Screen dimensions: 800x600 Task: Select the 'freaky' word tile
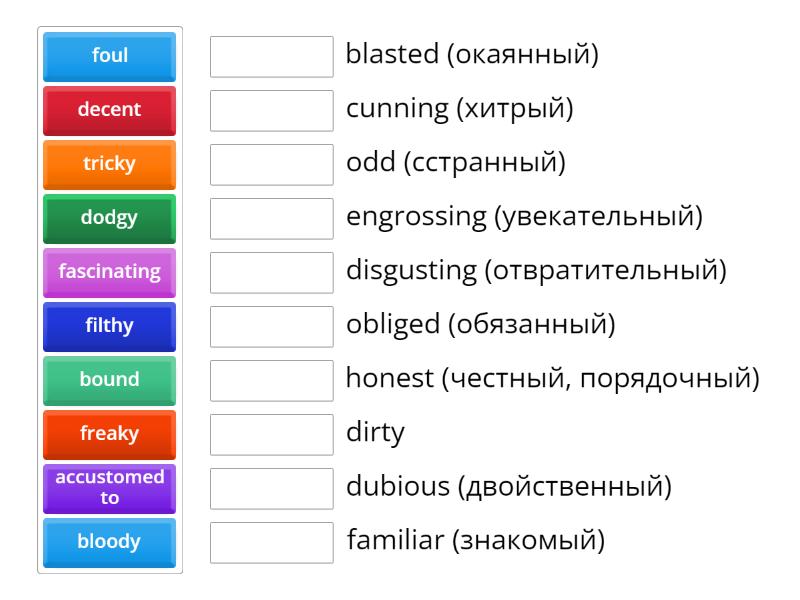[108, 435]
